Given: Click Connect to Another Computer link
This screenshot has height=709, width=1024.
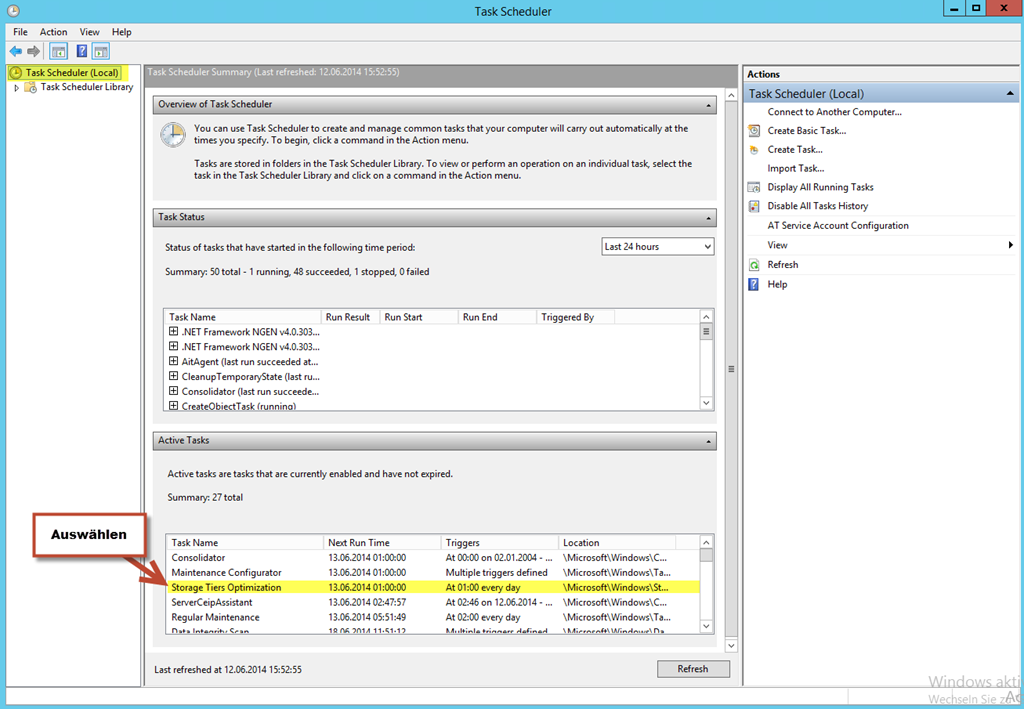Looking at the screenshot, I should (835, 112).
